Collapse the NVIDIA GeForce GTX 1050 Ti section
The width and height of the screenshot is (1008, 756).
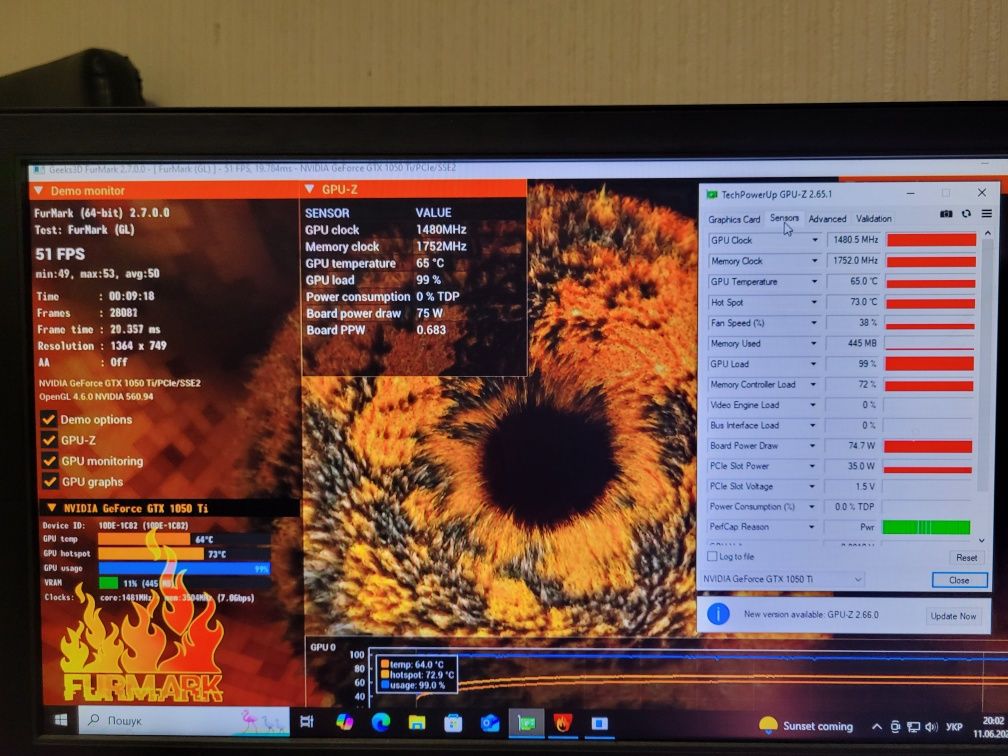coord(52,508)
